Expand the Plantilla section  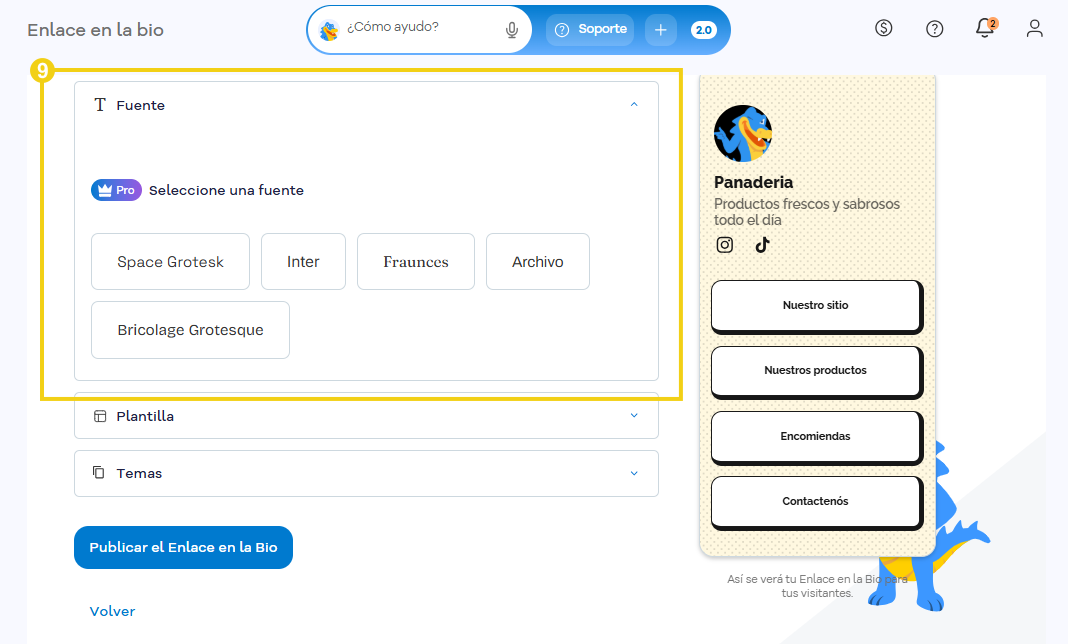click(x=366, y=416)
